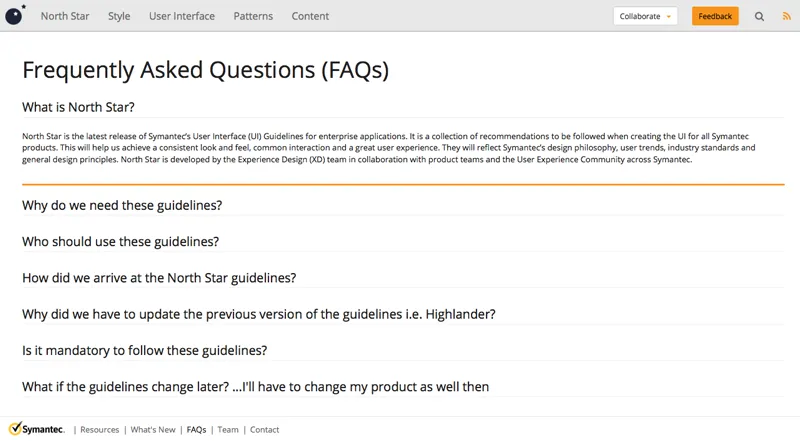
Task: Open the Content menu
Action: coord(310,16)
